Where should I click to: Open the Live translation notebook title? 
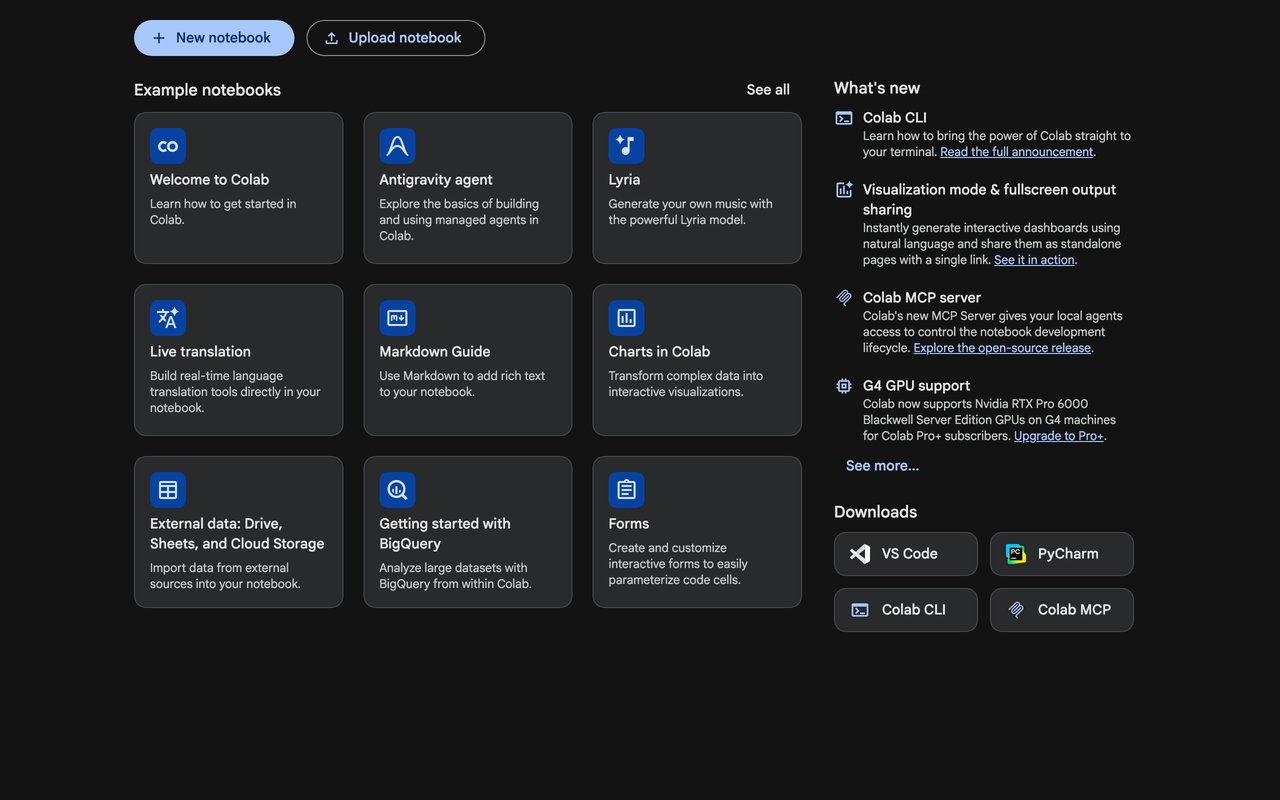(200, 352)
